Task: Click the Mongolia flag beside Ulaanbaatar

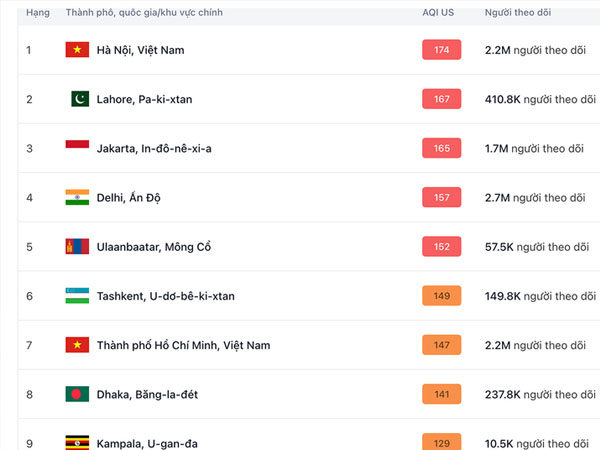Action: (x=77, y=247)
